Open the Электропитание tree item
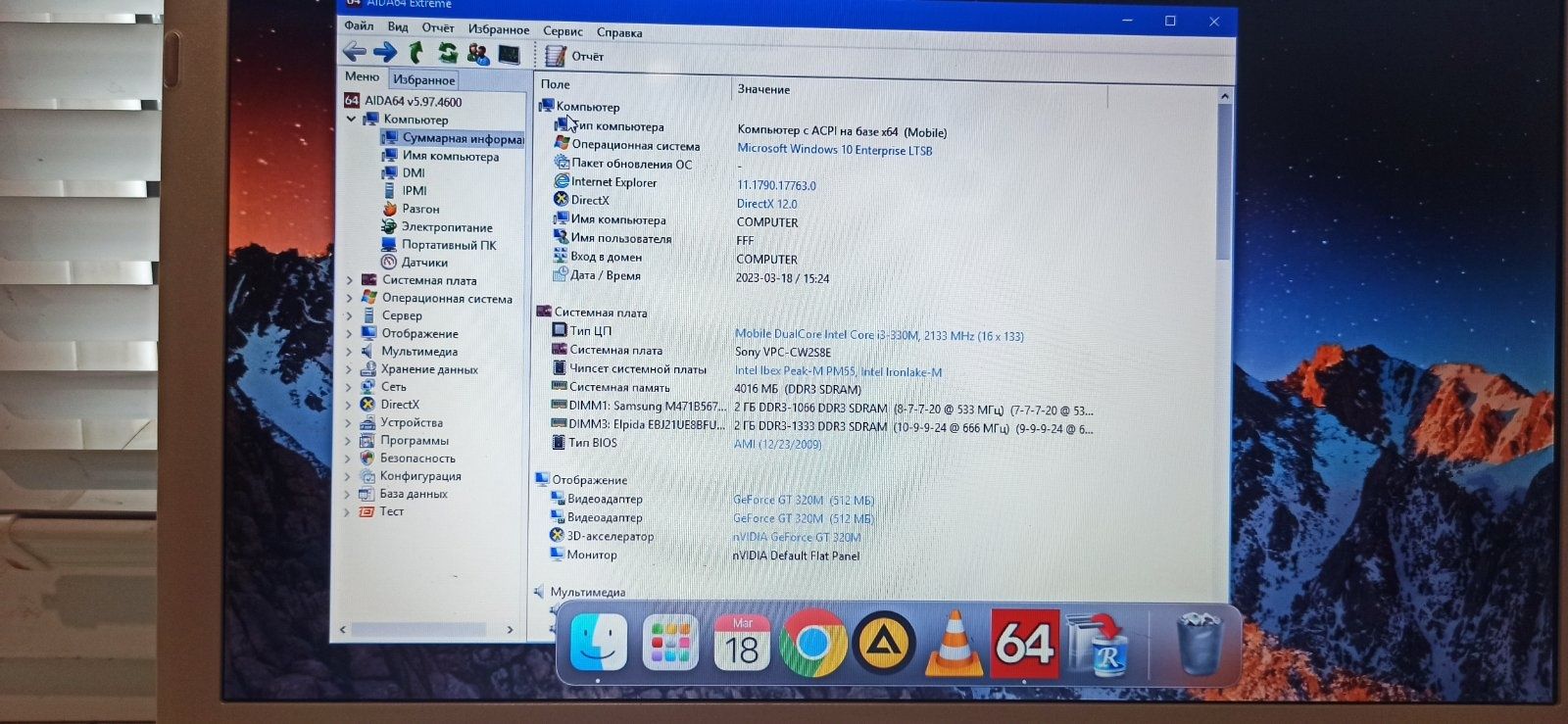1568x724 pixels. (x=436, y=226)
